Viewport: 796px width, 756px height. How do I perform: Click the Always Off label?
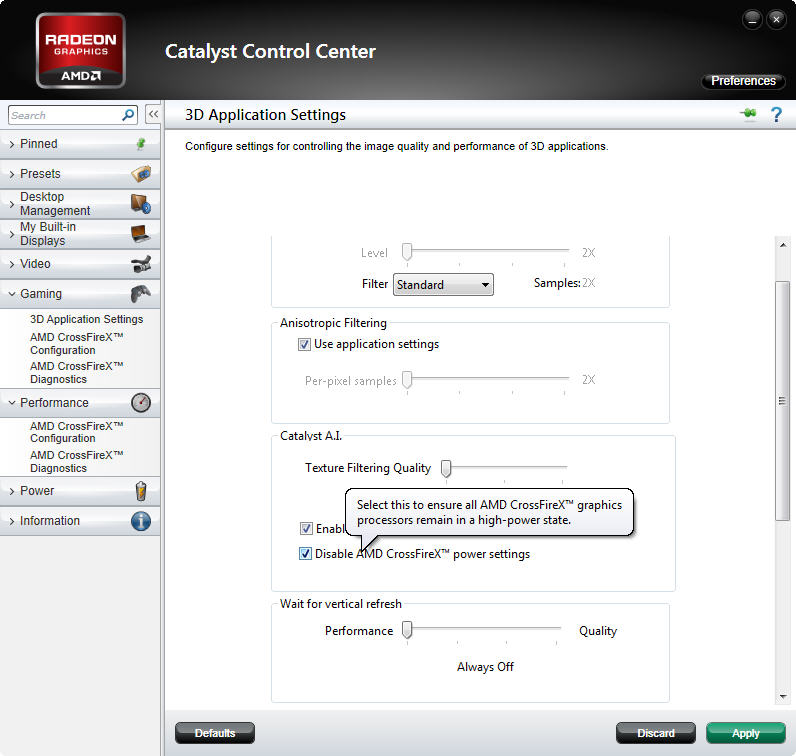click(485, 667)
